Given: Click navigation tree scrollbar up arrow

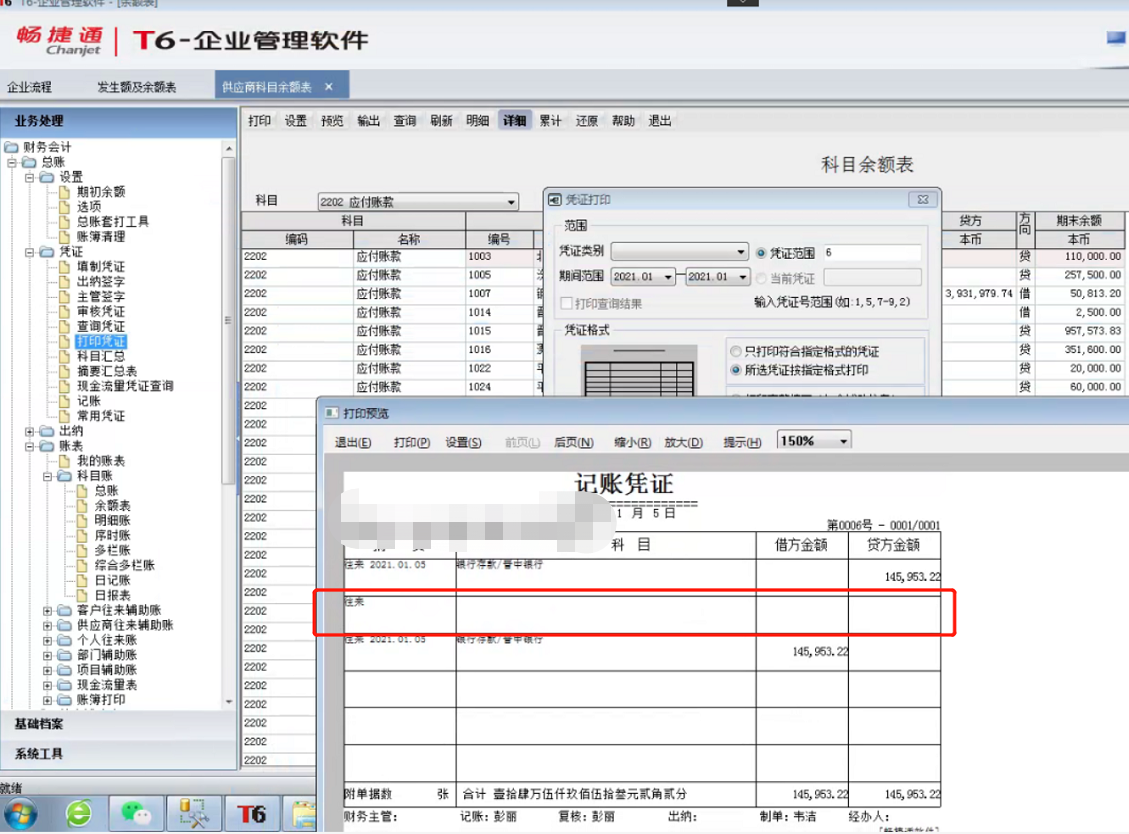Looking at the screenshot, I should [x=229, y=148].
